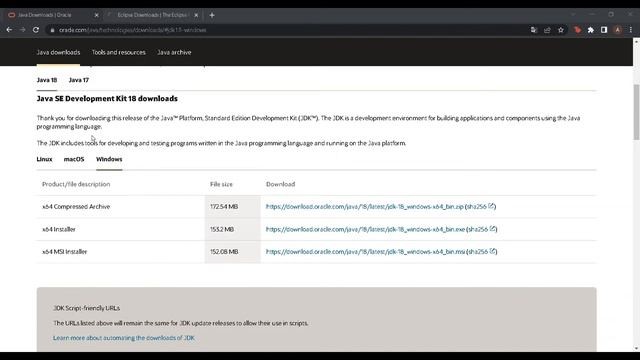
Task: Download the jdk-18 windows-x64 zip link
Action: [x=364, y=207]
